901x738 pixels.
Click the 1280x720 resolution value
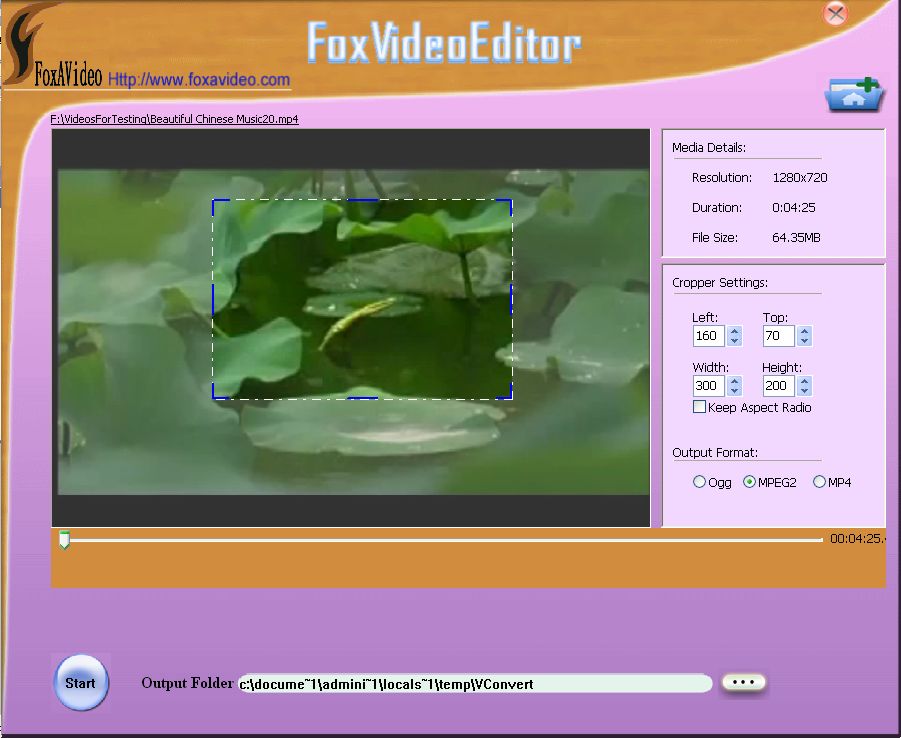click(800, 178)
